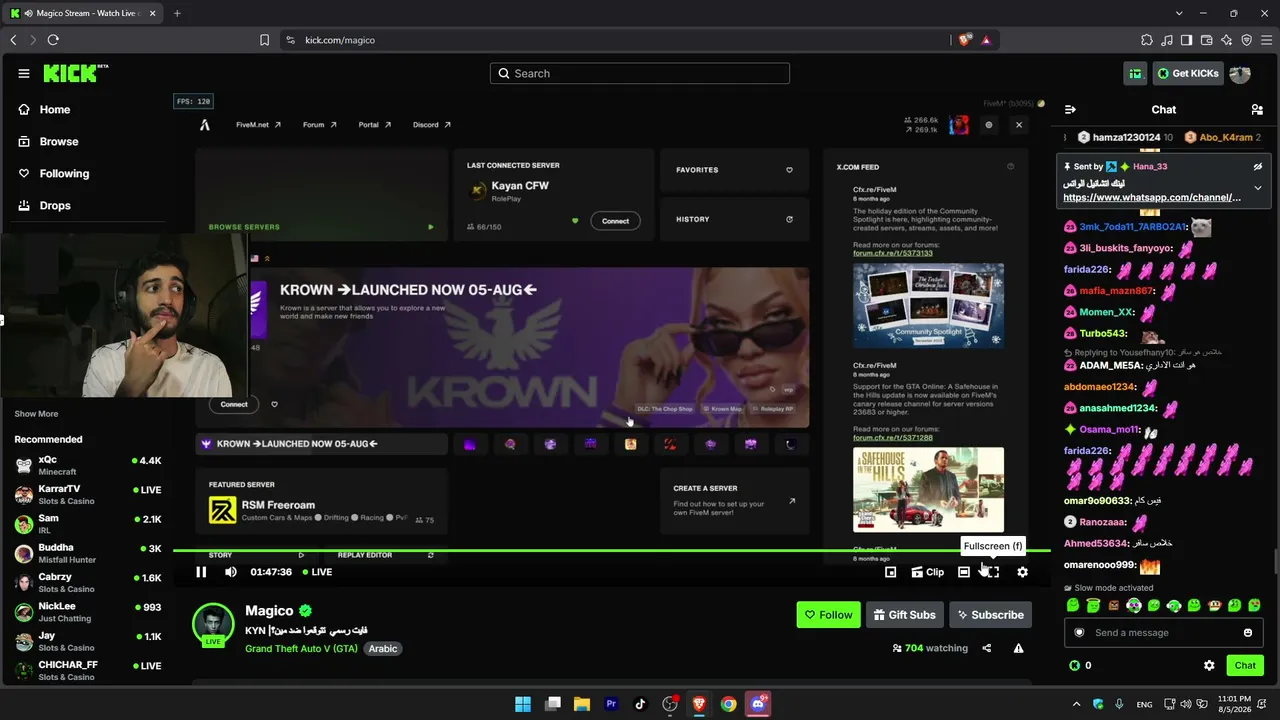Screen dimensions: 1280x720
Task: Pause the live stream
Action: [201, 572]
